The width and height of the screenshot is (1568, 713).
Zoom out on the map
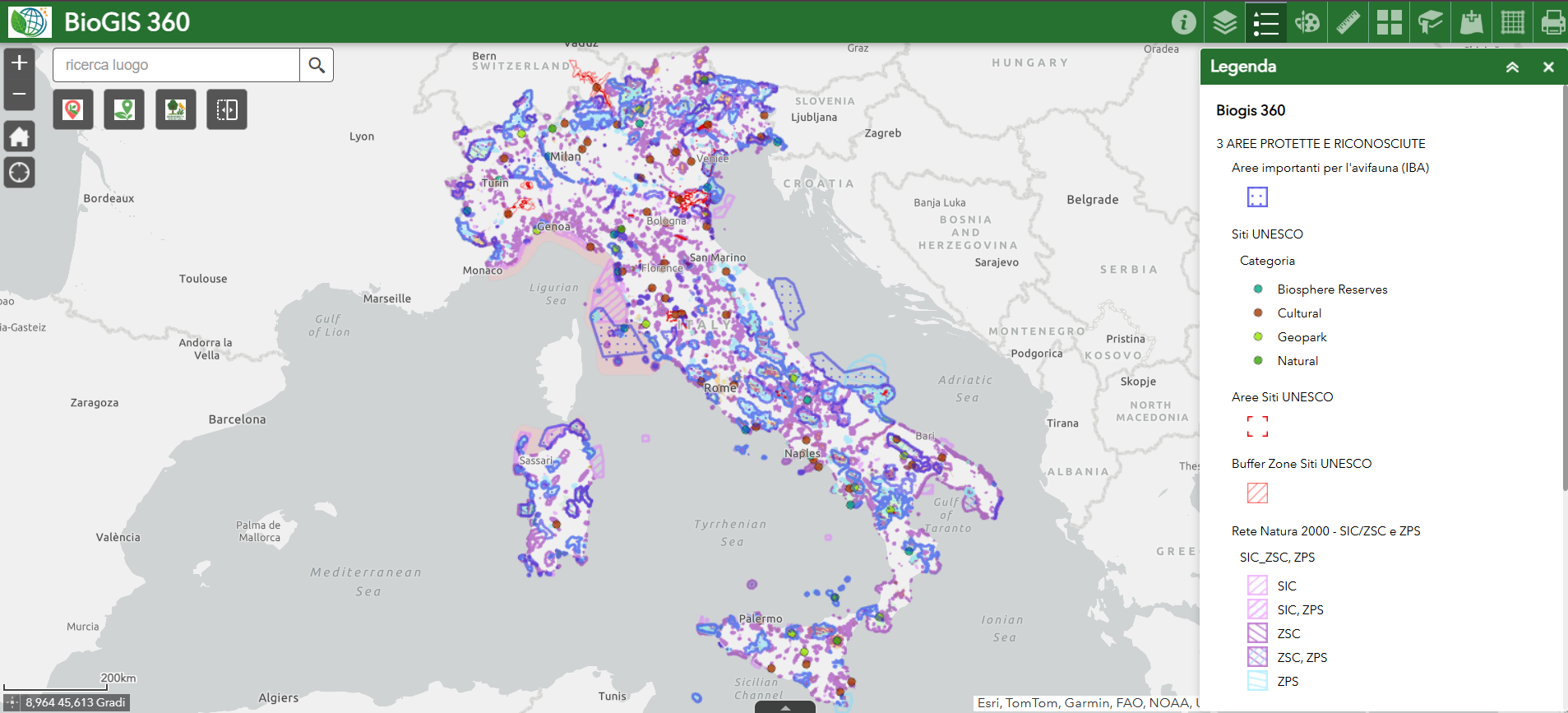[x=20, y=95]
